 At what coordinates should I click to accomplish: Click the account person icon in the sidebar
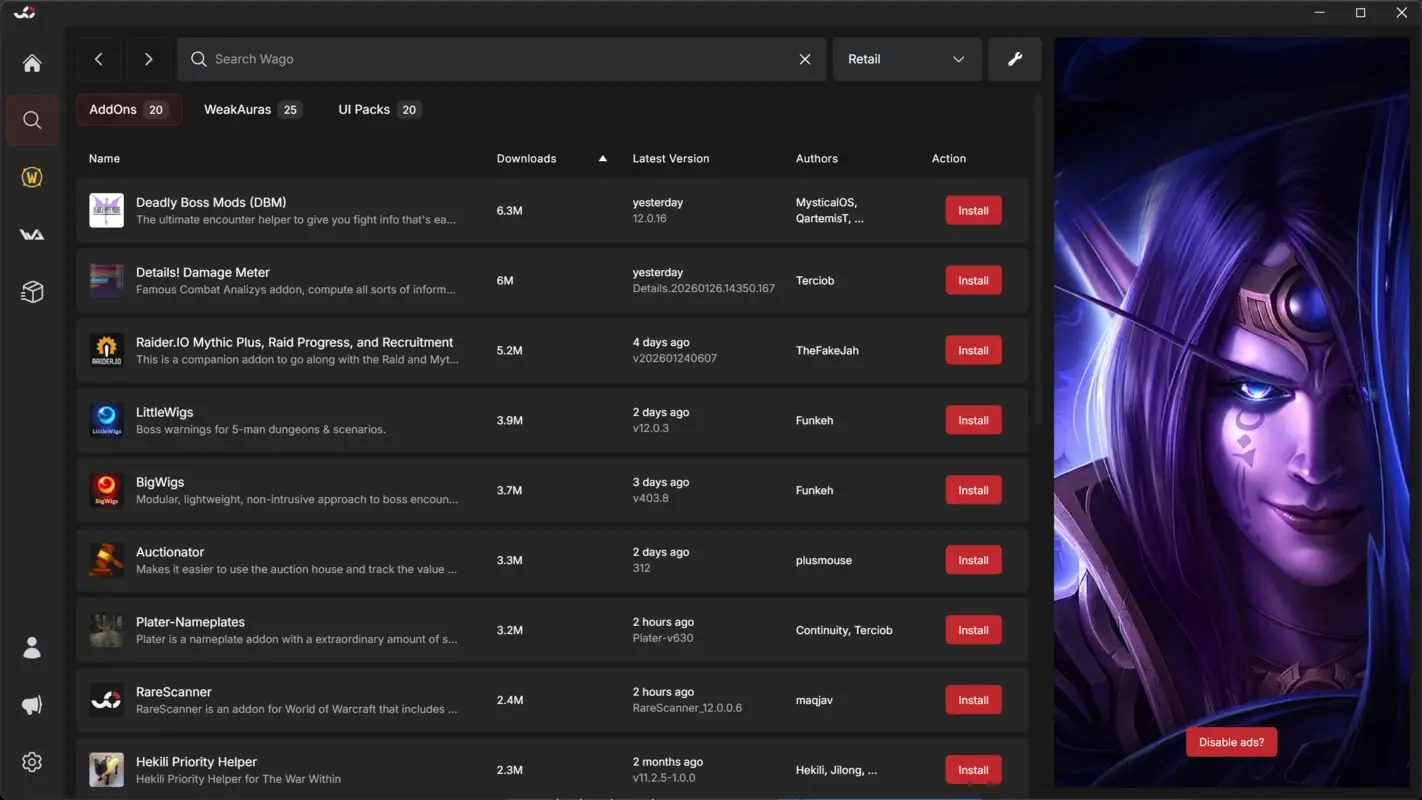pos(31,647)
